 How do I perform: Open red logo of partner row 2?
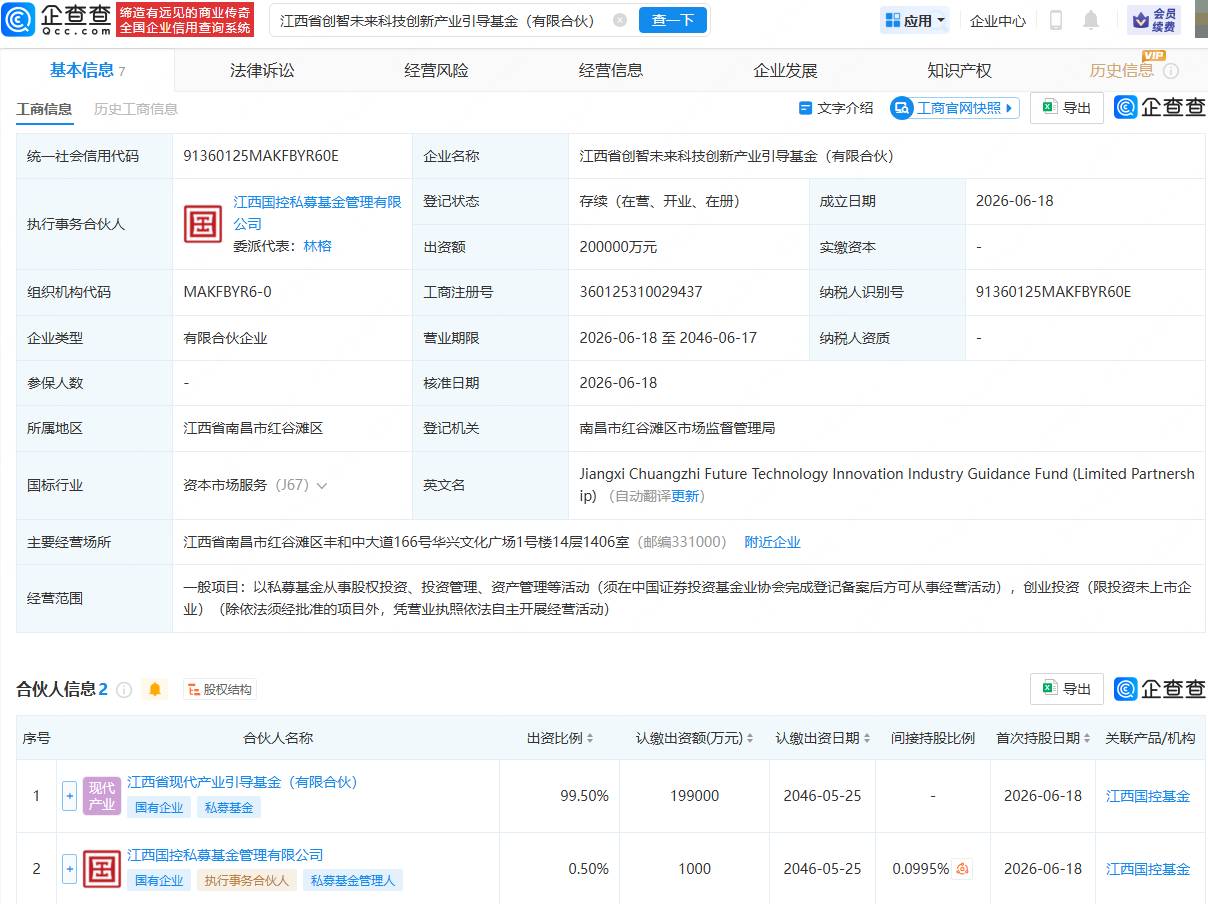coord(102,869)
